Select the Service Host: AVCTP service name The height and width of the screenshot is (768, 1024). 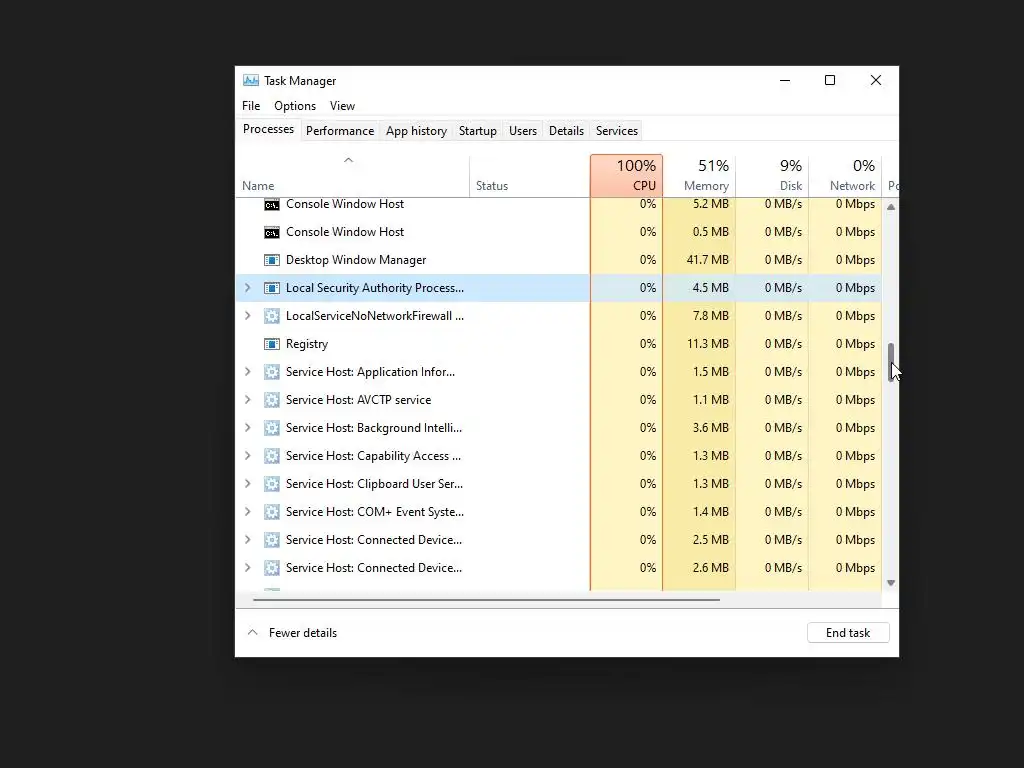359,400
